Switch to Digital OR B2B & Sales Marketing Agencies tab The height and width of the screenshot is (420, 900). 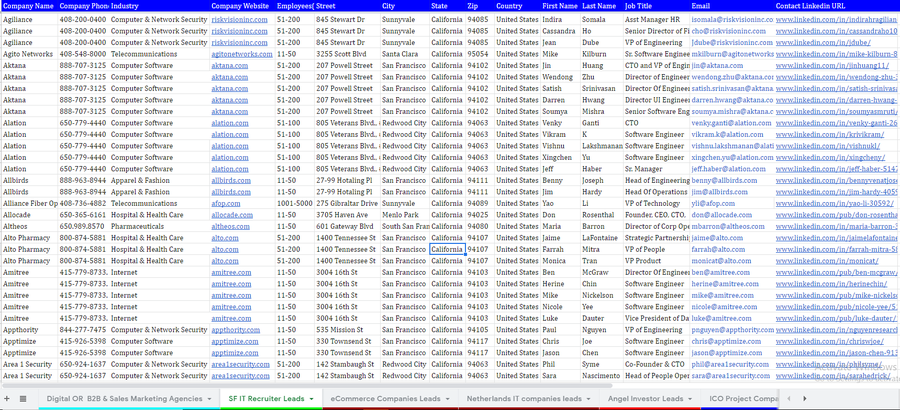[125, 399]
